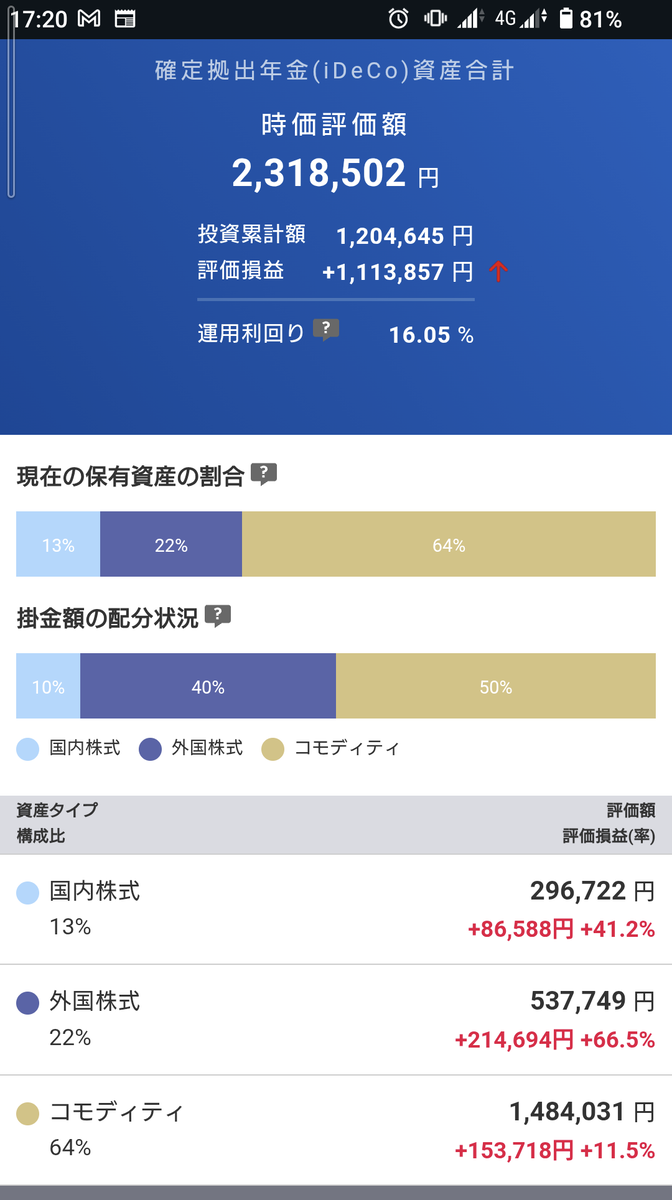
Task: Tap the 10% segment in contribution allocation bar
Action: click(48, 687)
